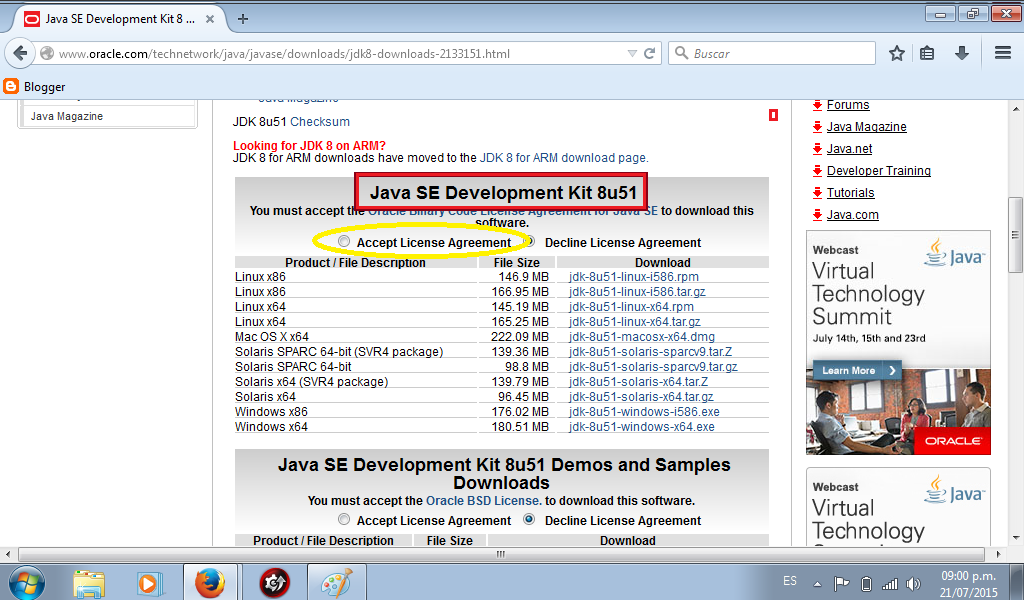The height and width of the screenshot is (600, 1024).
Task: Open Downloads via the down-arrow icon
Action: (961, 53)
